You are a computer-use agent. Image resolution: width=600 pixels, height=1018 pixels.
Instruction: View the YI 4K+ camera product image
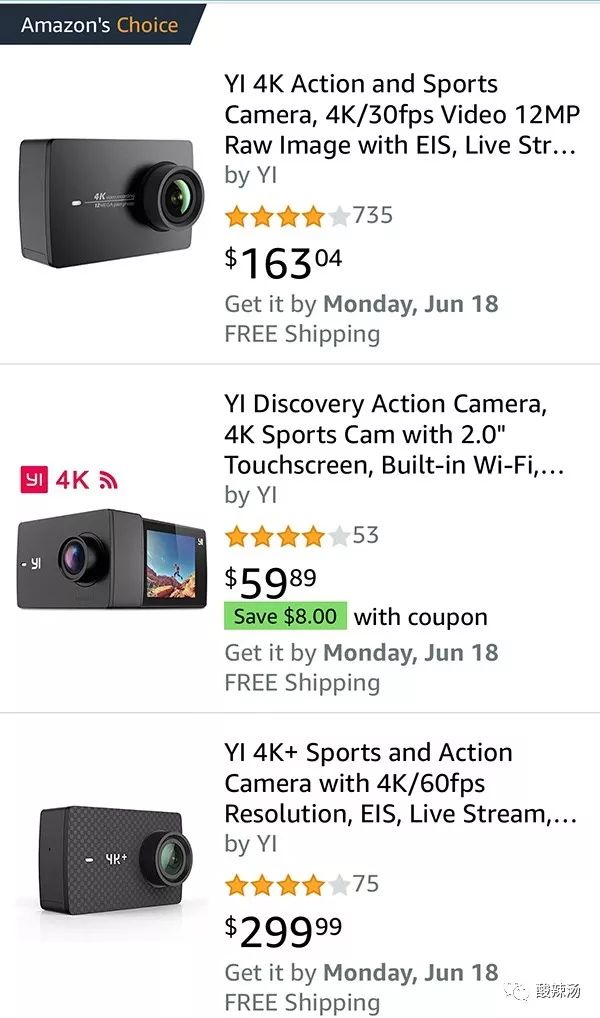tap(113, 858)
